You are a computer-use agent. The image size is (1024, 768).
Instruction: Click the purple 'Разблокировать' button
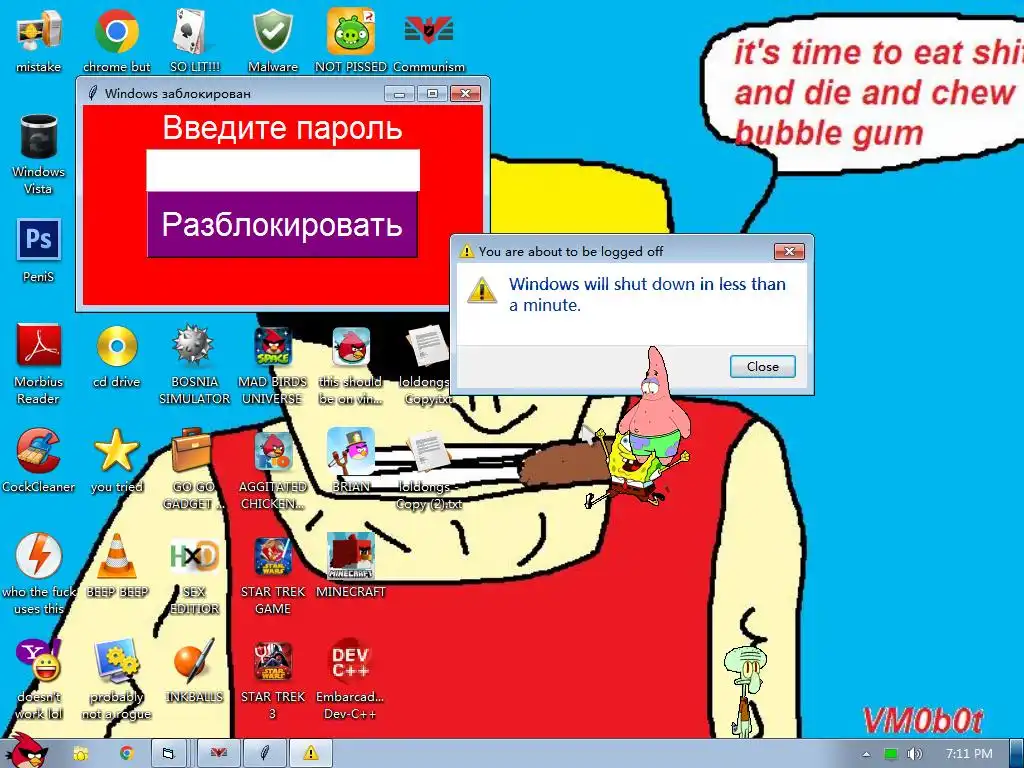tap(282, 224)
